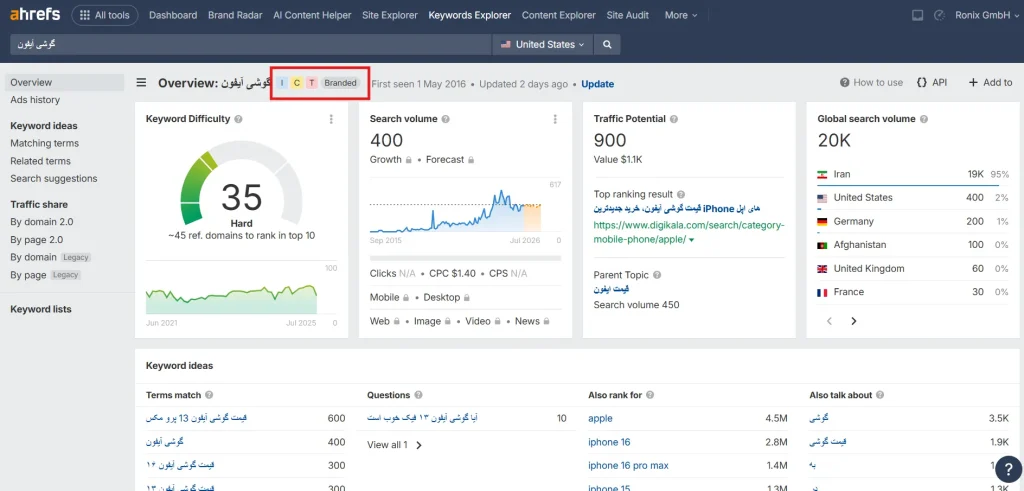Go to Dashboard

pos(173,15)
